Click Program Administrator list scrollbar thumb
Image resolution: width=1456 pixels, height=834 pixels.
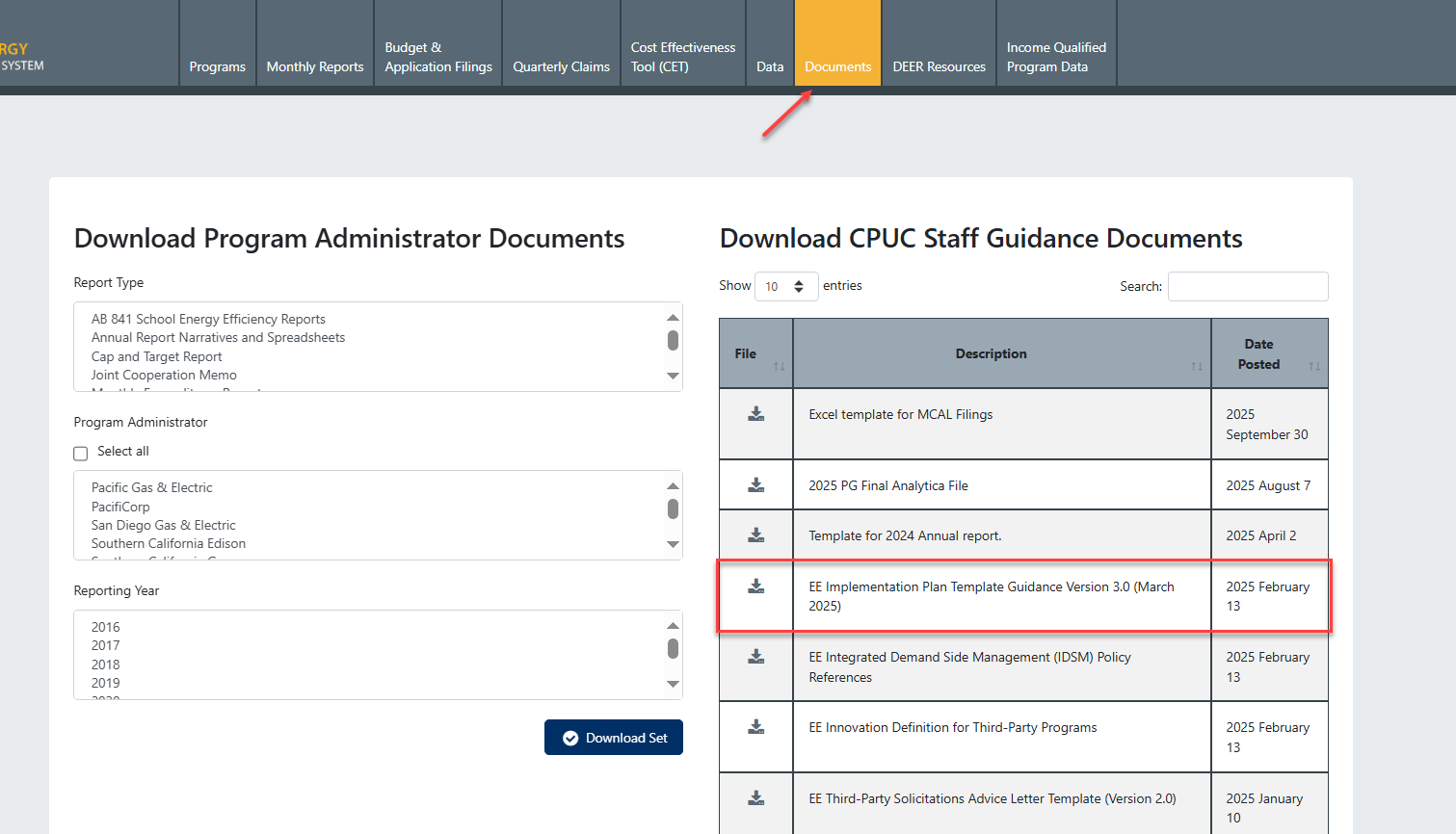(673, 508)
